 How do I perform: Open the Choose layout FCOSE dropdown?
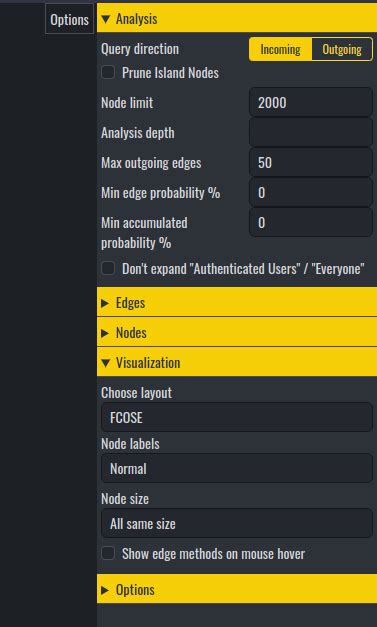pyautogui.click(x=237, y=417)
